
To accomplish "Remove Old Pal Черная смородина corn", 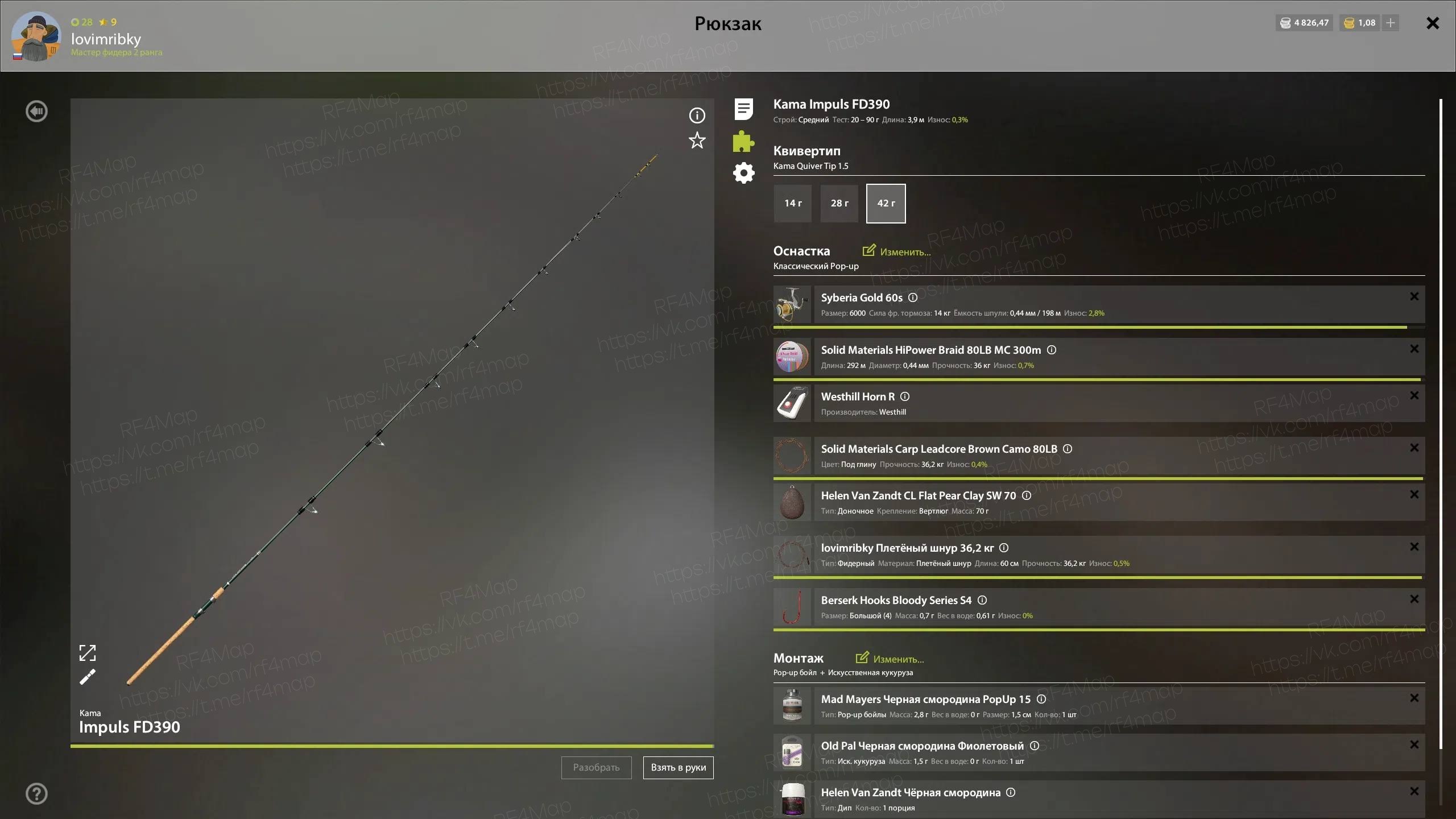I will coord(1414,744).
